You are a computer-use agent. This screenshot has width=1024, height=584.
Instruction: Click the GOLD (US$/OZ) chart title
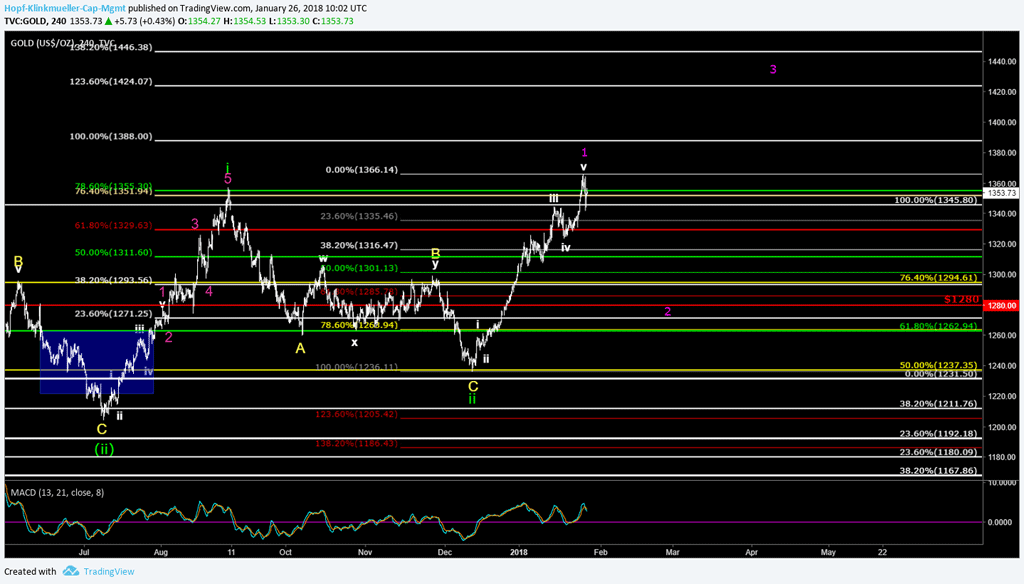coord(46,44)
